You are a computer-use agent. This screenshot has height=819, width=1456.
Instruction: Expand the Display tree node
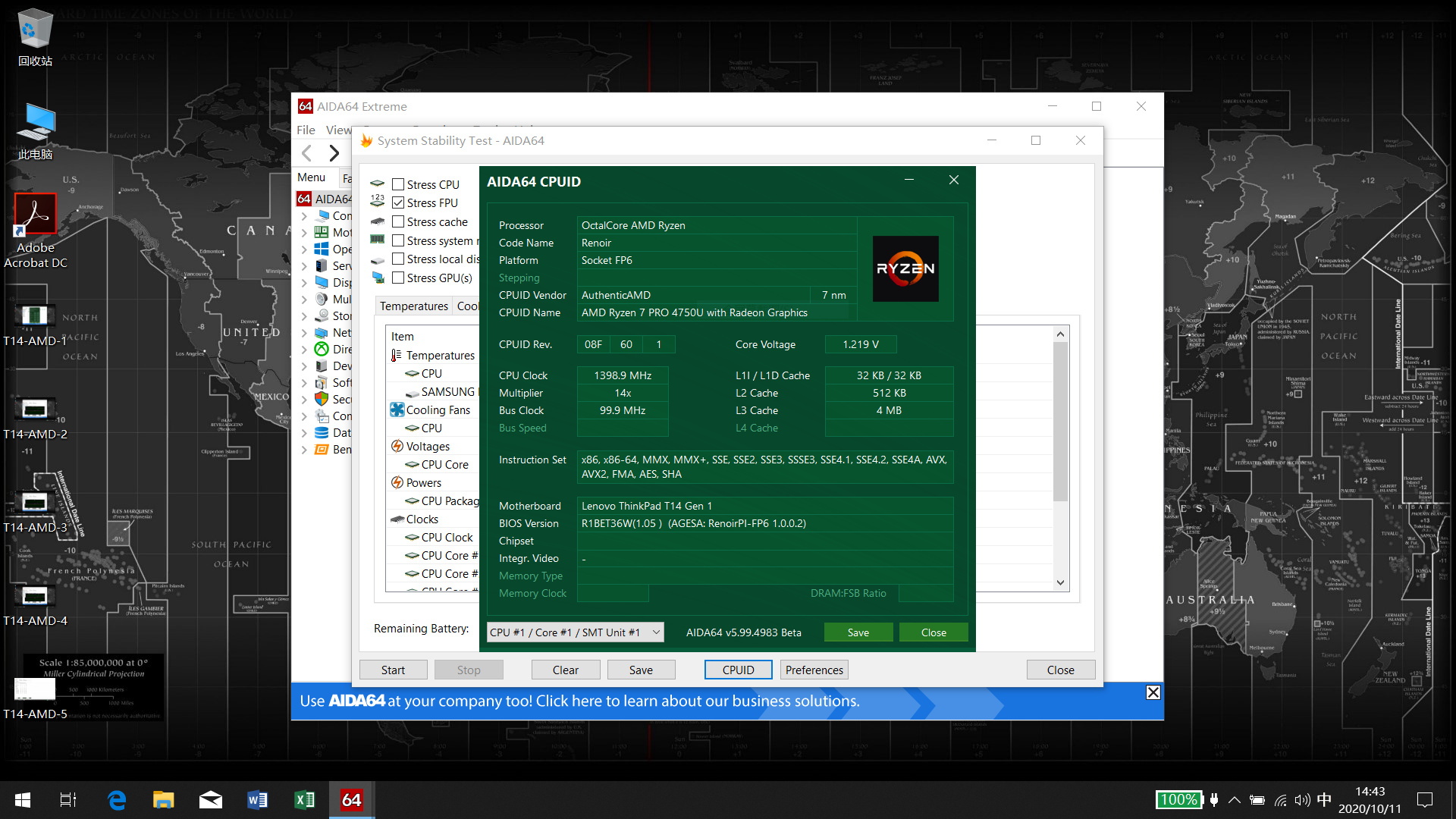point(304,283)
